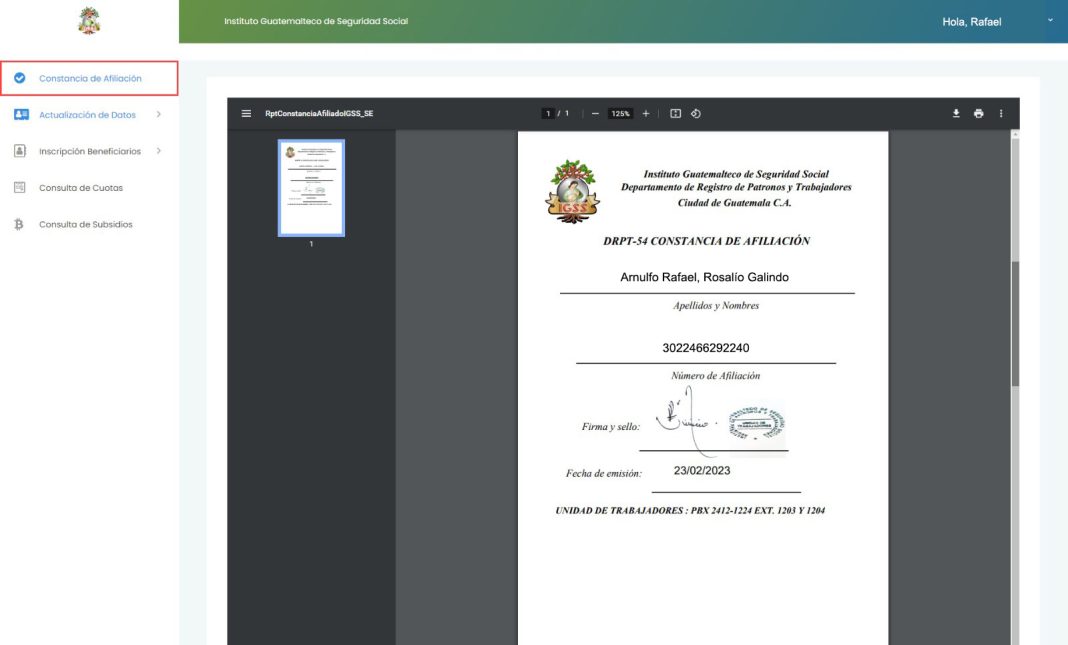Screen dimensions: 1068x645
Task: Click the Inscripción Beneficiarios person icon
Action: pos(21,150)
